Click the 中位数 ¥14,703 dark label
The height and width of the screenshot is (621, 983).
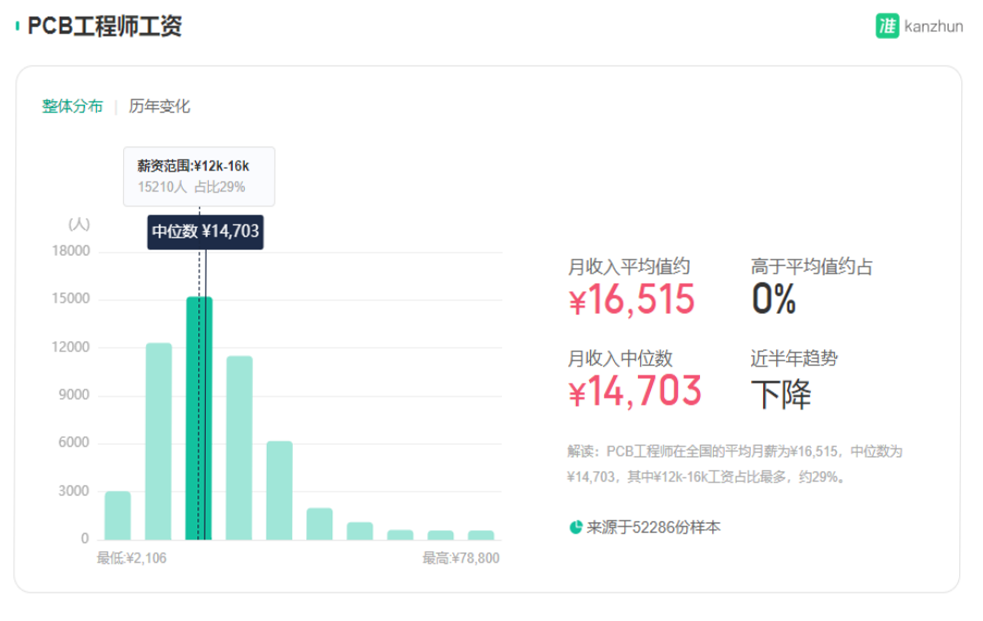pyautogui.click(x=206, y=232)
